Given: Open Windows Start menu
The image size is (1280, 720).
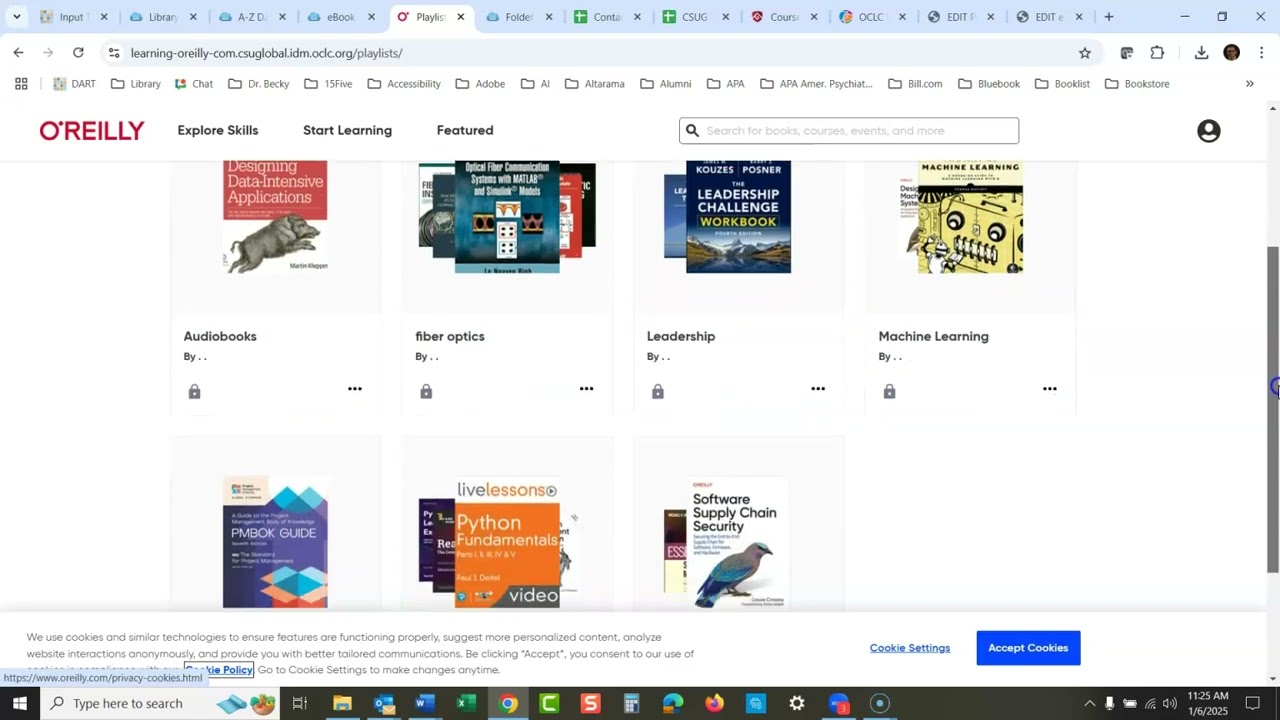Looking at the screenshot, I should click(x=19, y=704).
